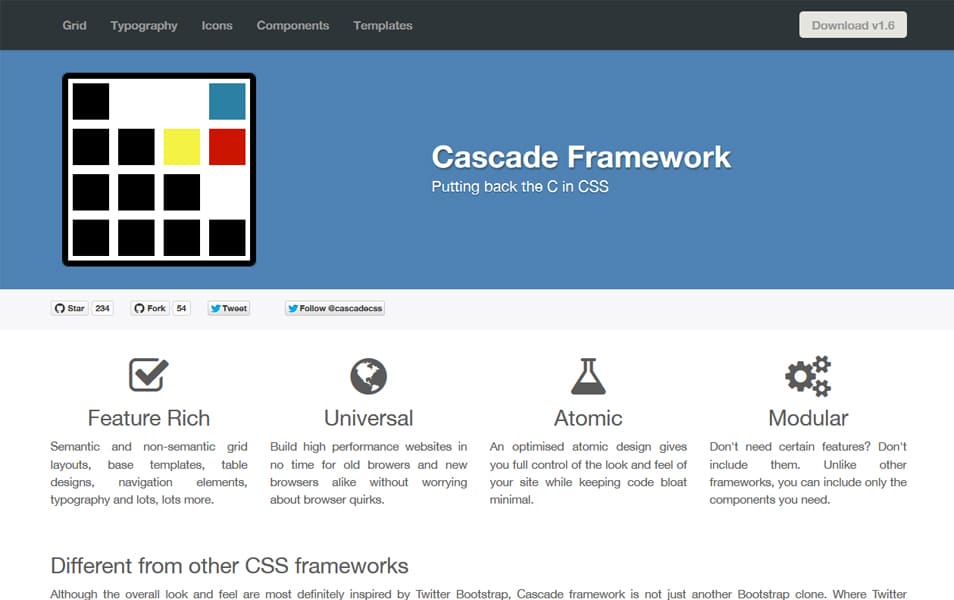The width and height of the screenshot is (954, 600).
Task: Click the star count 234
Action: [102, 309]
